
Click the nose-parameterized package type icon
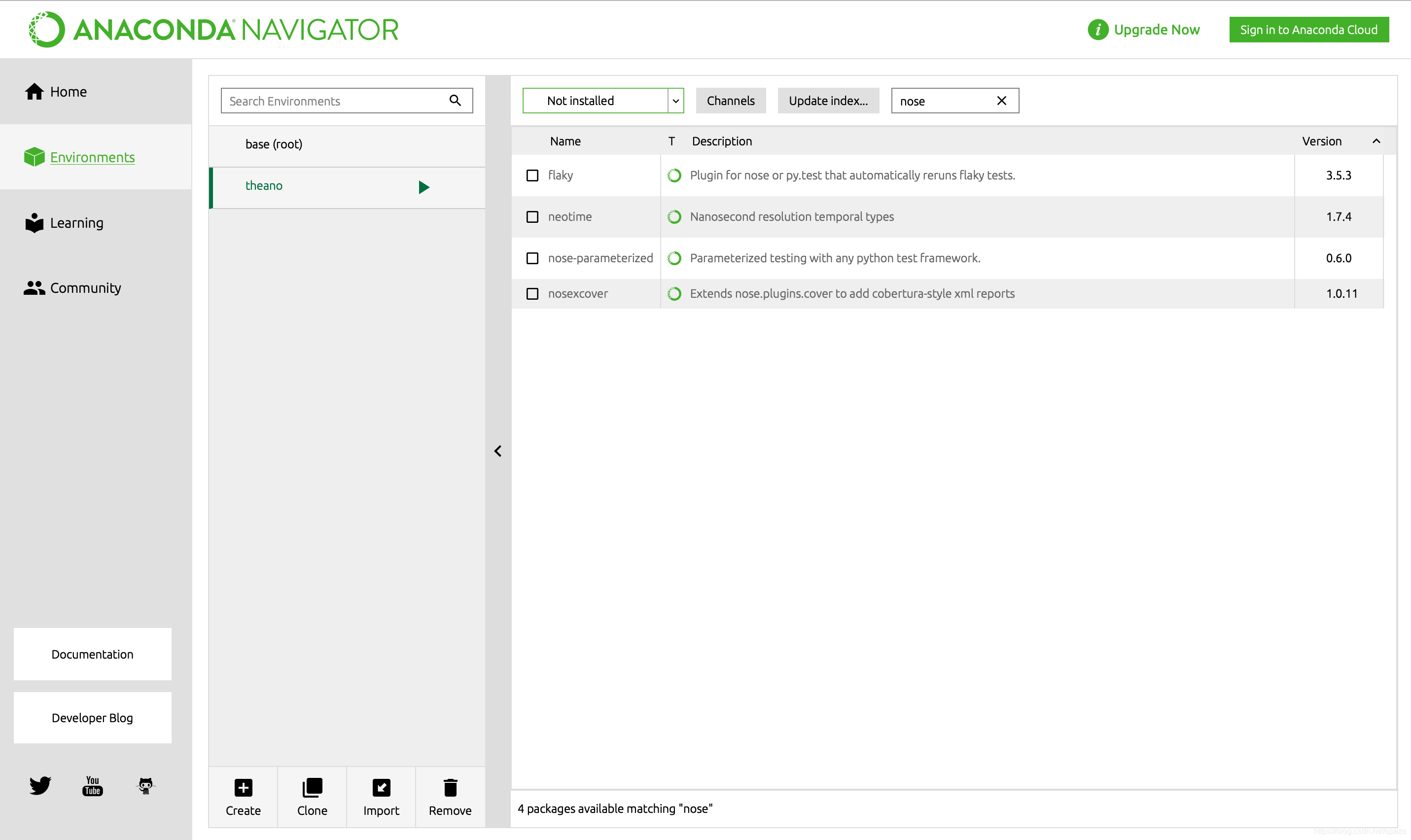(x=674, y=258)
